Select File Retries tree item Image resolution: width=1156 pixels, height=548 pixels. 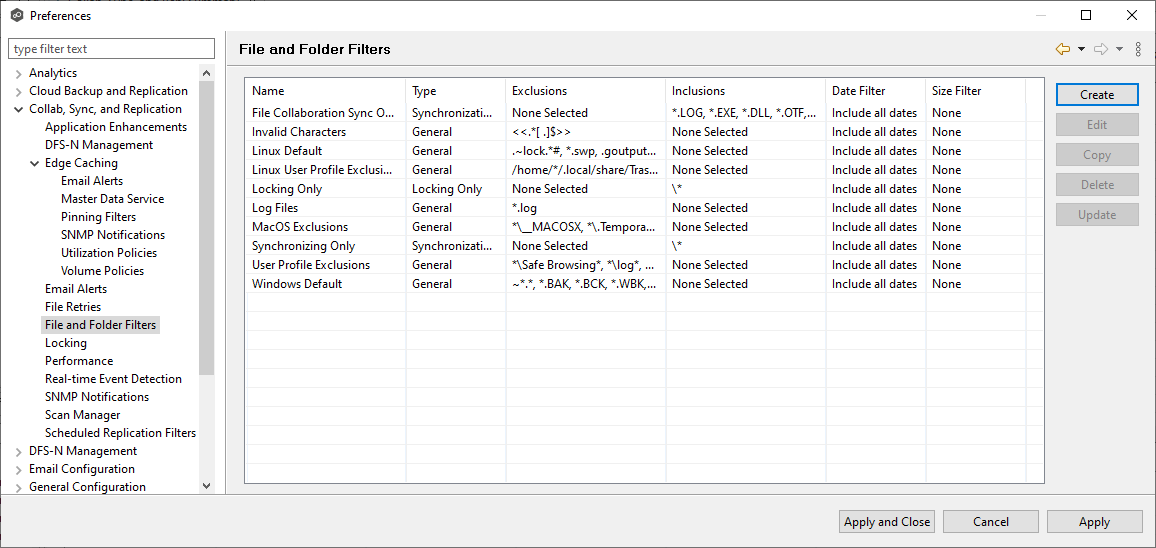click(x=73, y=307)
